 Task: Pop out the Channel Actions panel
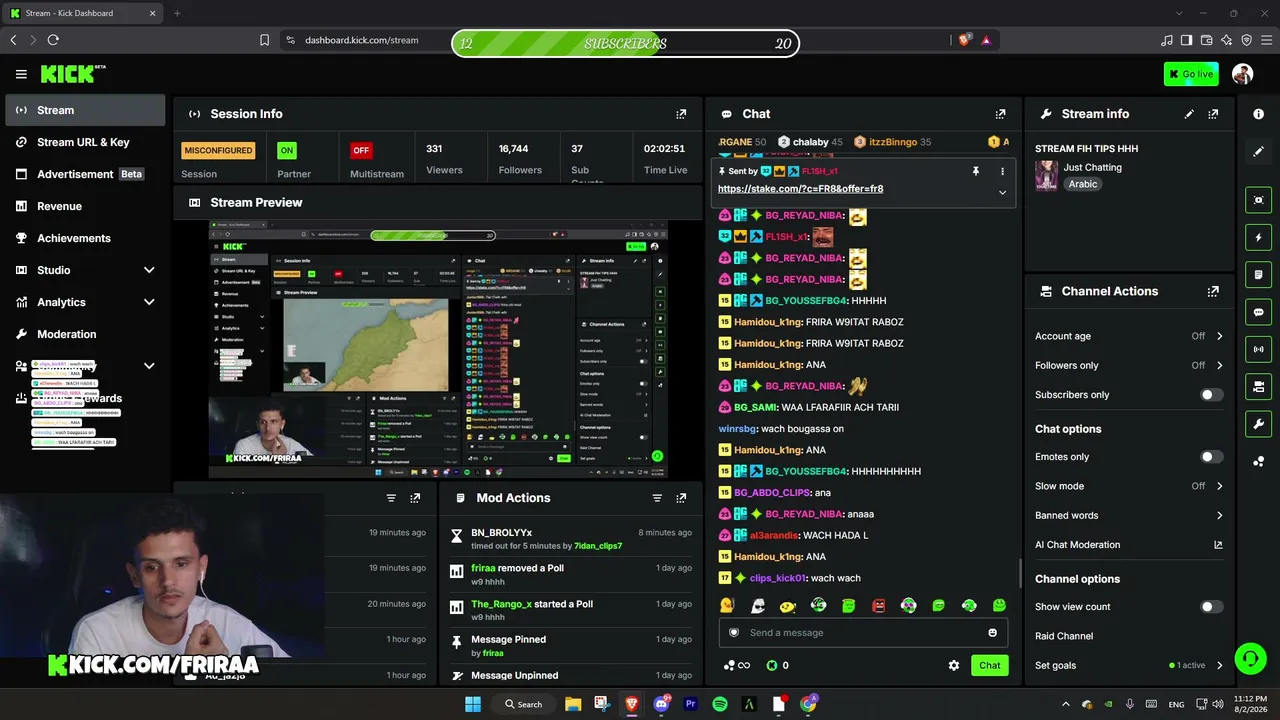tap(1213, 292)
